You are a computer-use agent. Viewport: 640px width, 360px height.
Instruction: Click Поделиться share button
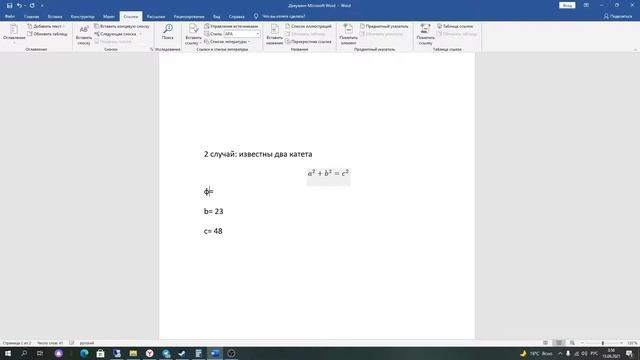click(618, 16)
